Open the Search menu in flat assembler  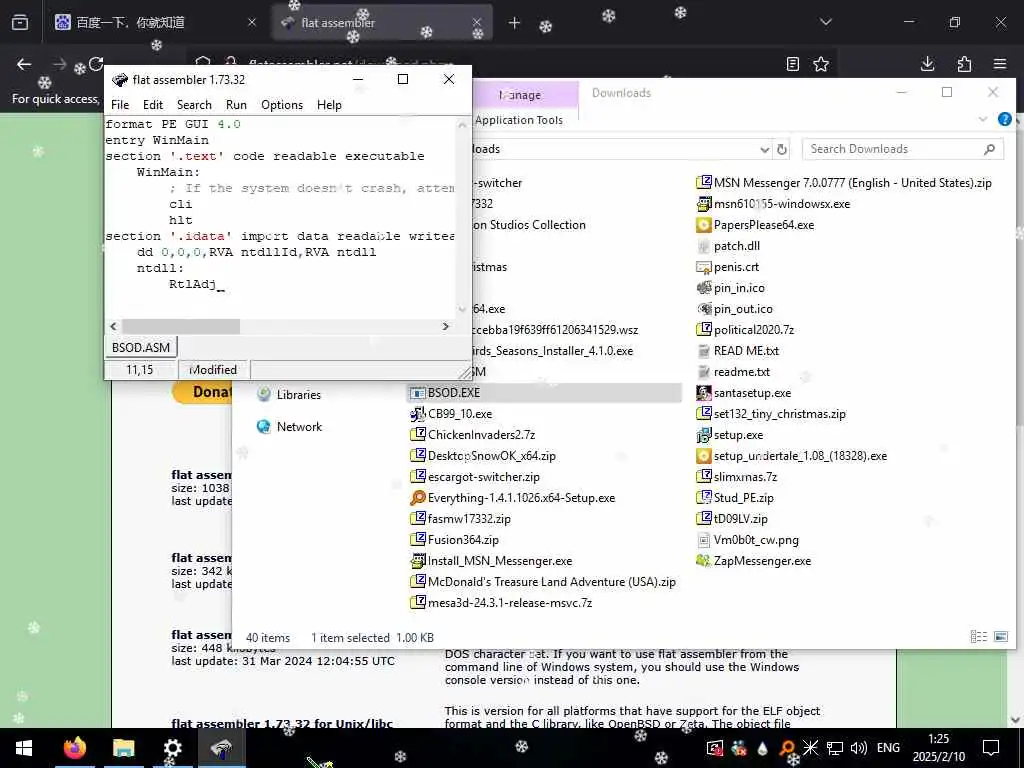[194, 104]
